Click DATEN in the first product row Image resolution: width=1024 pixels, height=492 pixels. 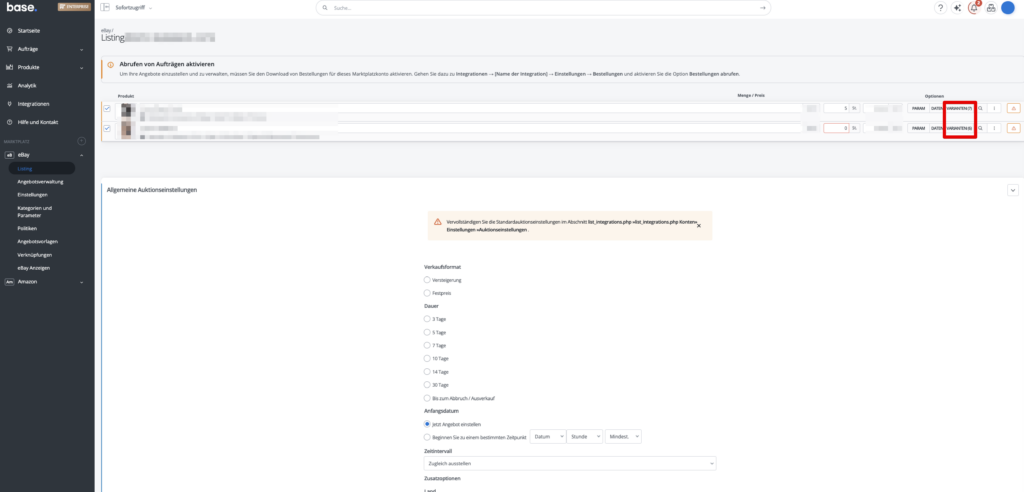pos(937,108)
